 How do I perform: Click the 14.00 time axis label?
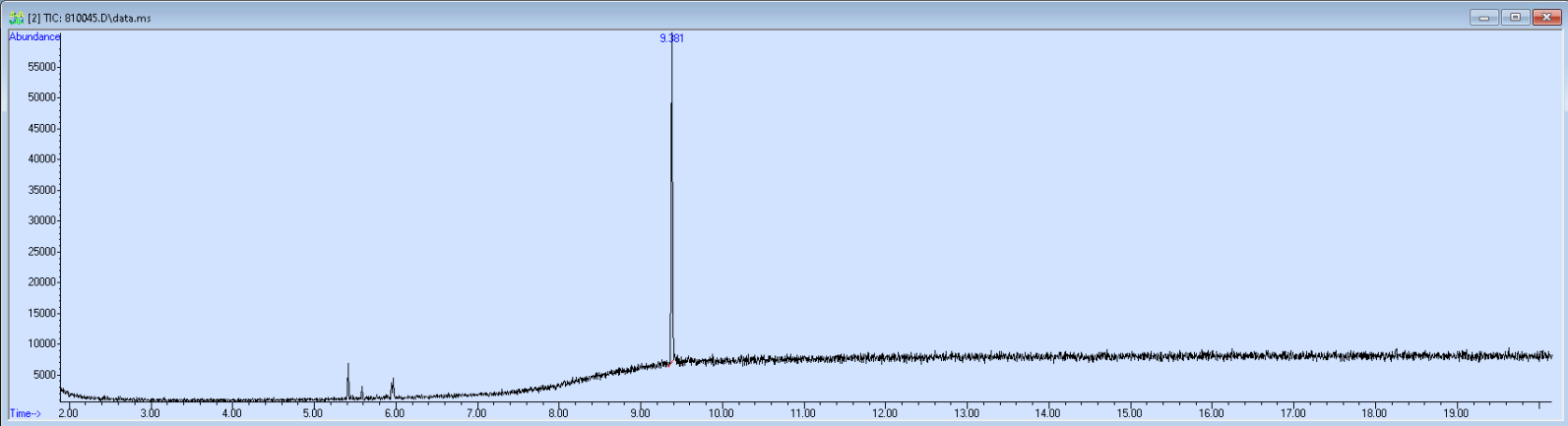[x=1048, y=413]
